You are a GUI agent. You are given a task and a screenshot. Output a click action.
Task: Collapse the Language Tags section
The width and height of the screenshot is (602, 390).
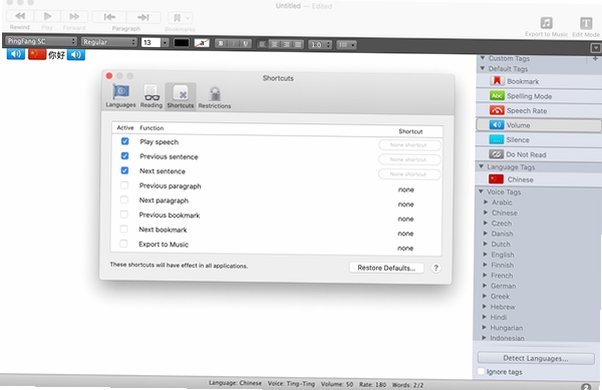click(481, 166)
